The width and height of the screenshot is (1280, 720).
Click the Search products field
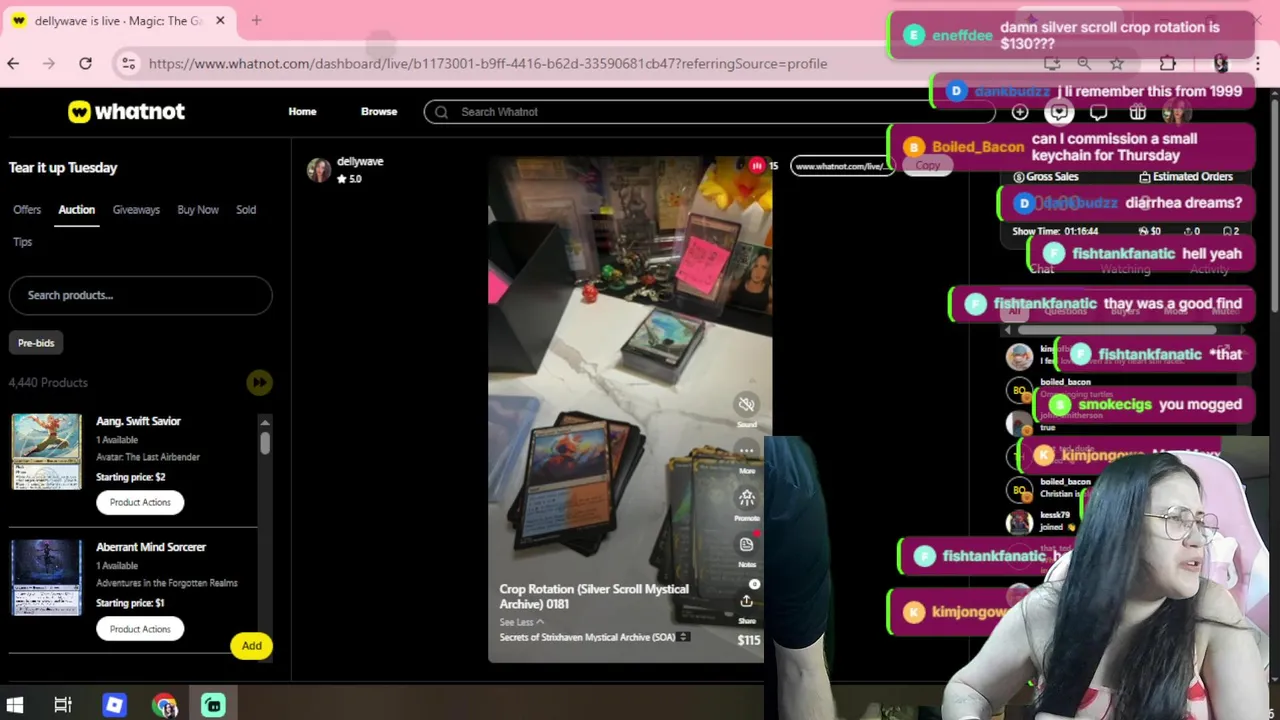coord(140,295)
